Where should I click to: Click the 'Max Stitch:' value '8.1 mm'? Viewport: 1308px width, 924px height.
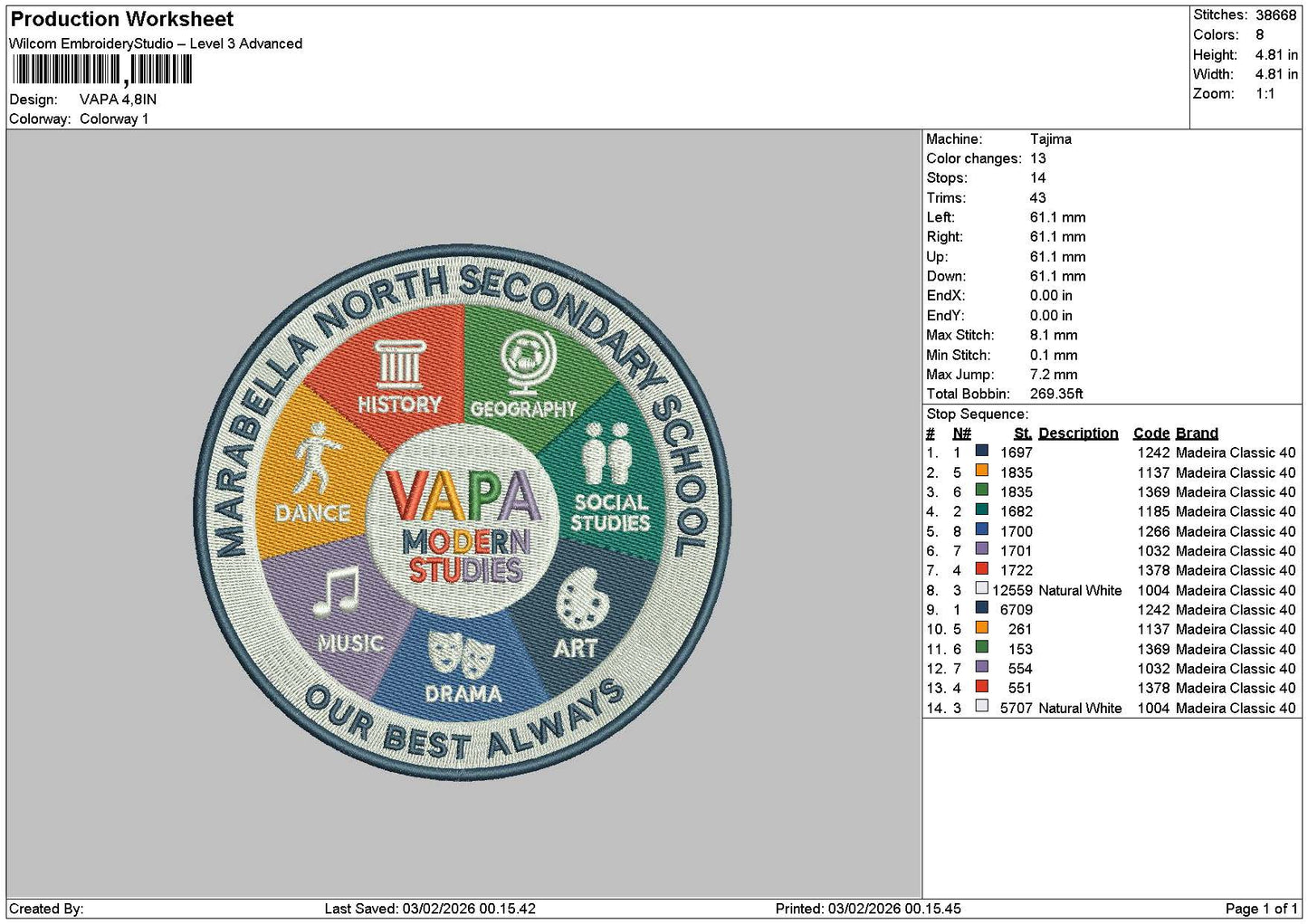pos(1054,336)
